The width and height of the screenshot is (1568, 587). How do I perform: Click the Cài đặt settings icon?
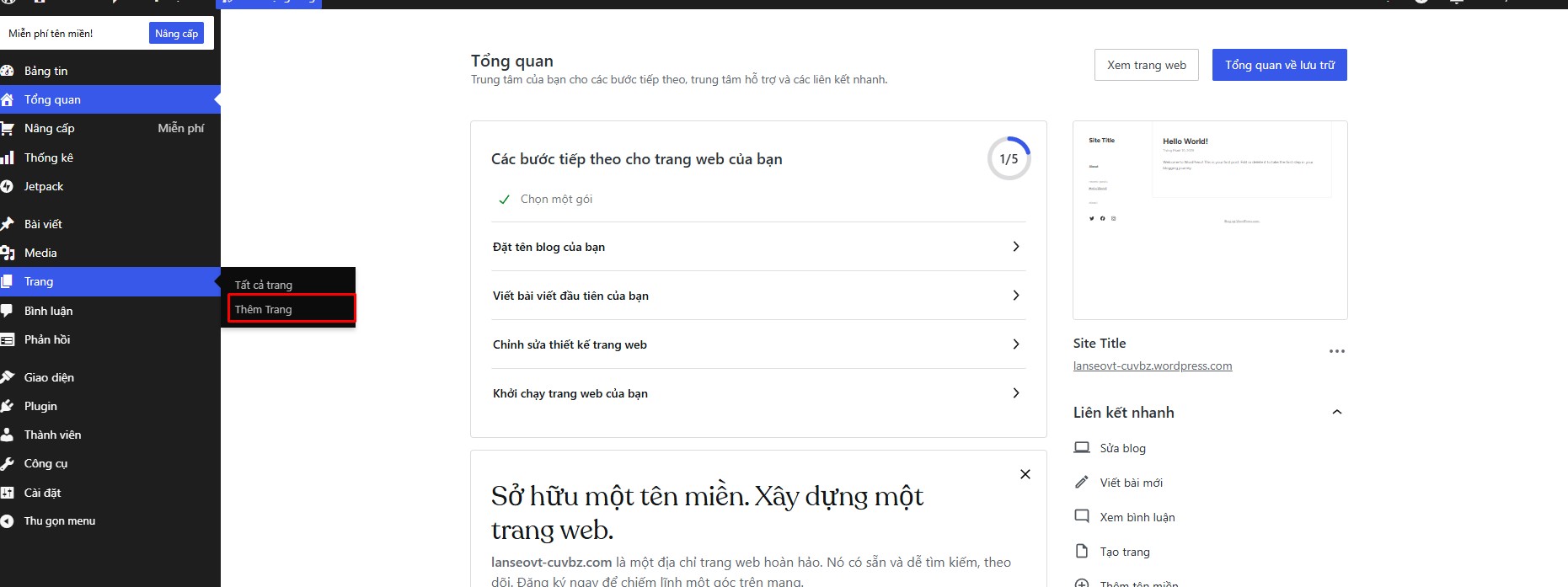click(7, 493)
